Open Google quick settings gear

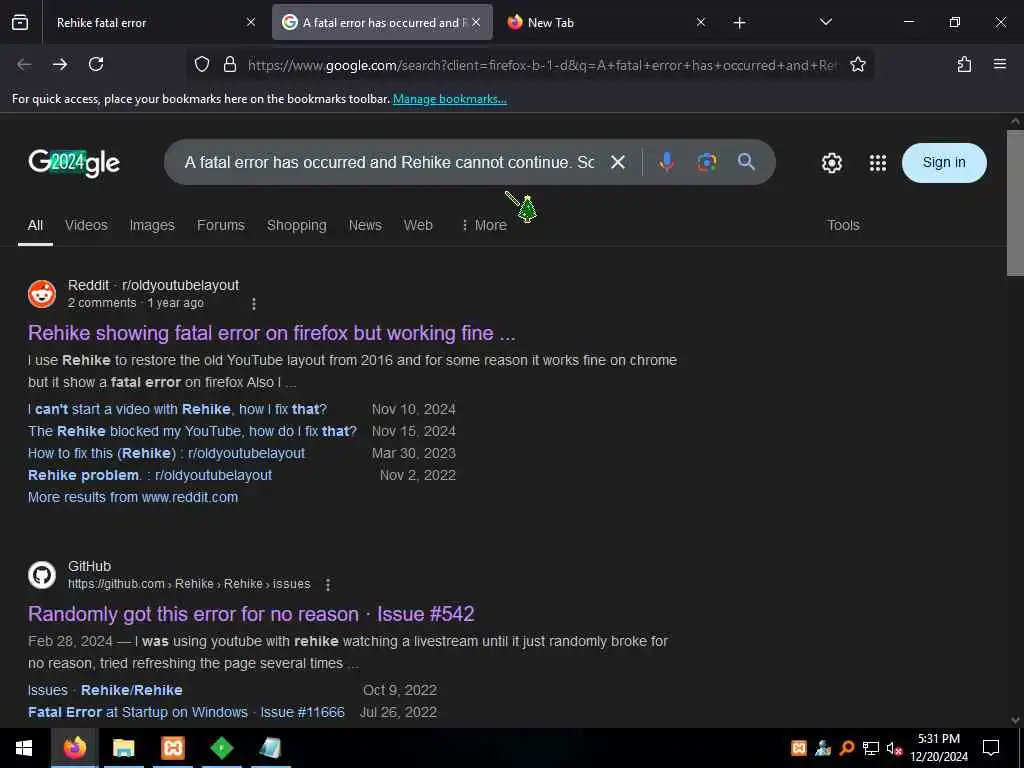point(831,163)
